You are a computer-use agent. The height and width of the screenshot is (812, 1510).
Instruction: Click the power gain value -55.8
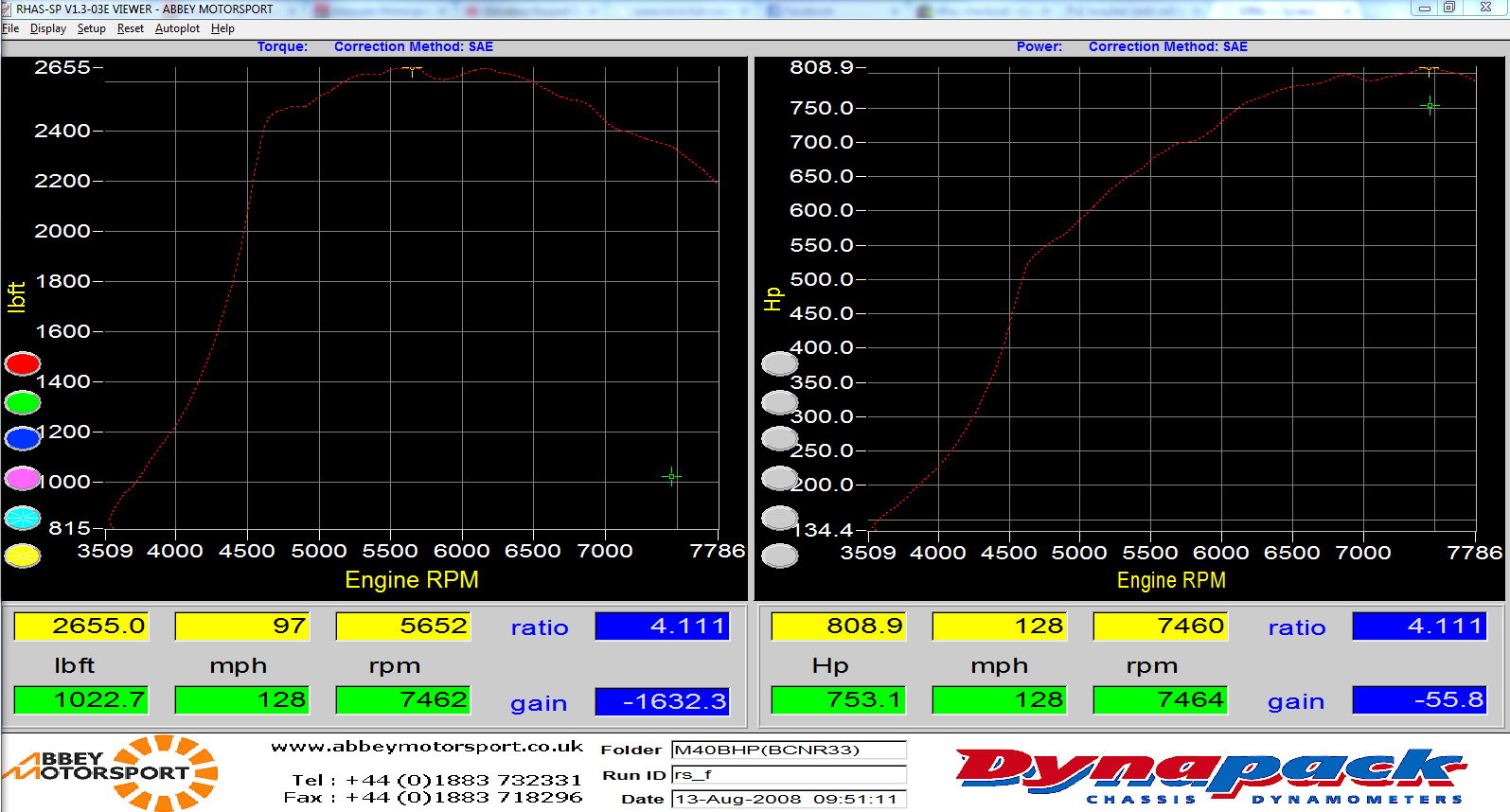[x=1419, y=700]
